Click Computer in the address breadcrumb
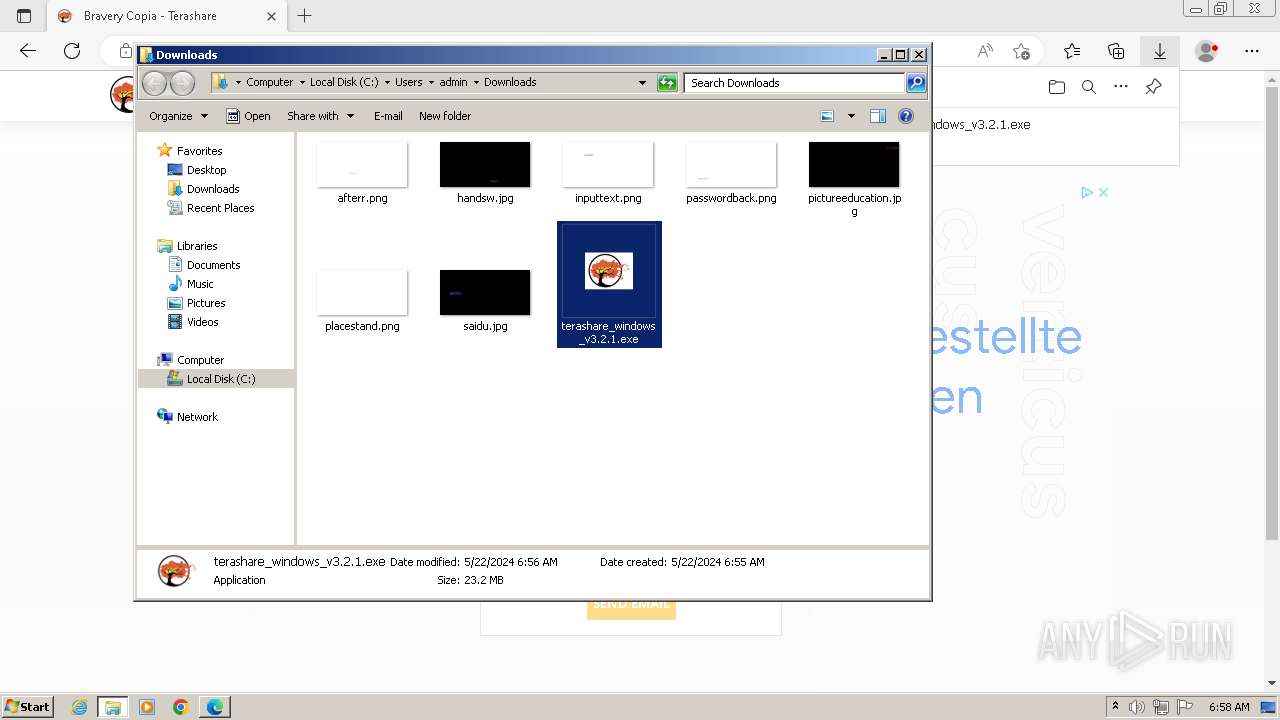 click(x=270, y=83)
